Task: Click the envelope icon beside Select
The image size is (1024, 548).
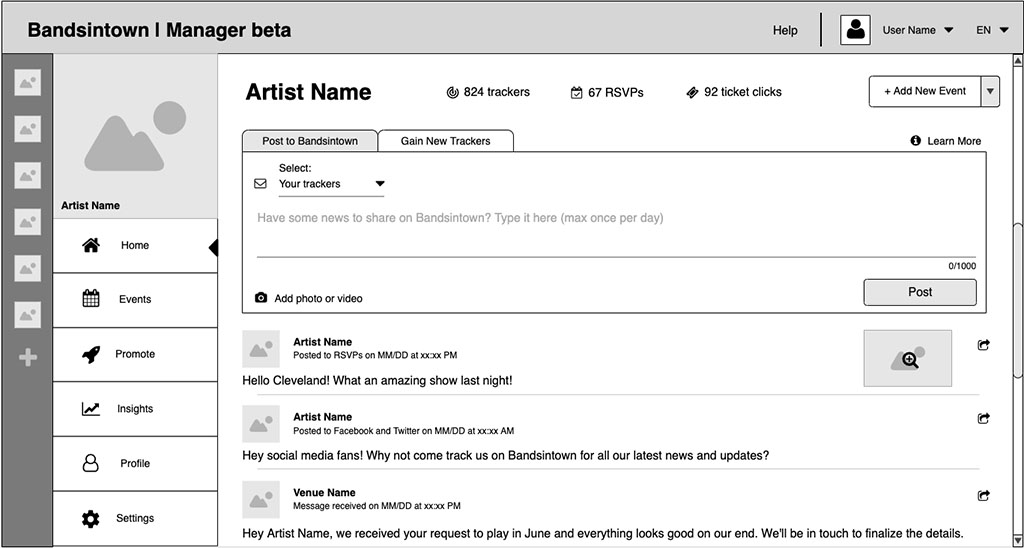Action: 260,184
